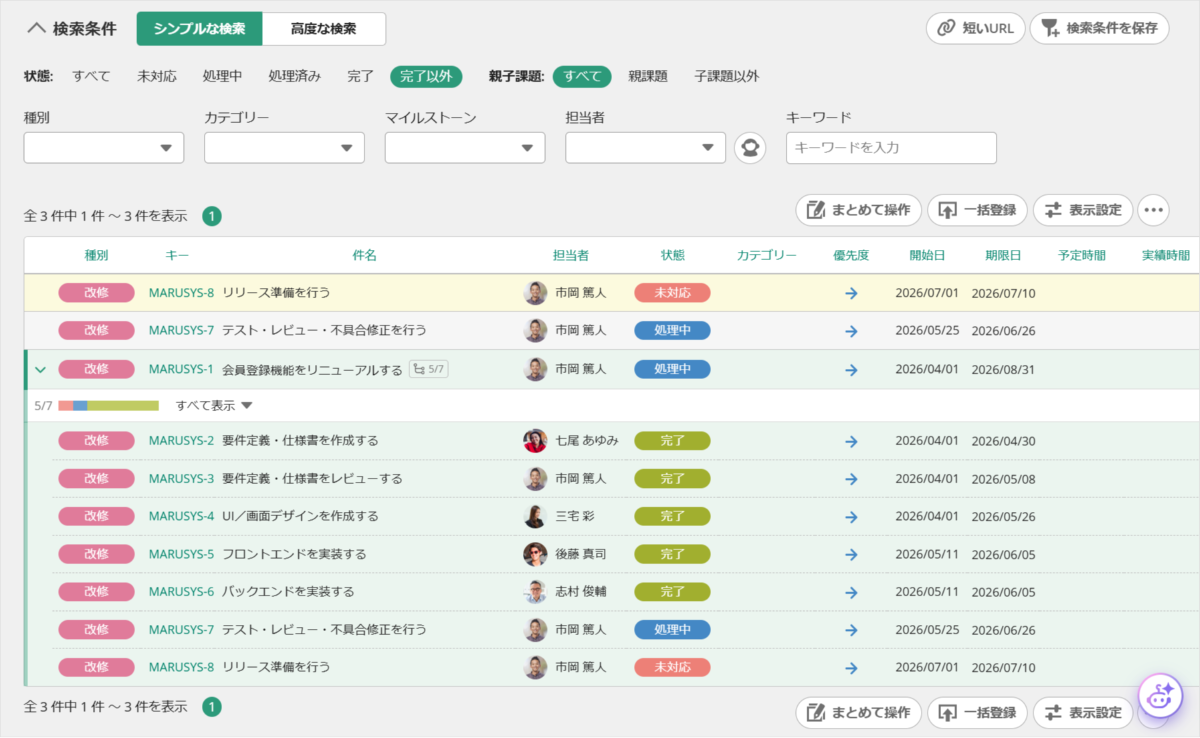Click 三宅 彩 avatar

(x=535, y=516)
